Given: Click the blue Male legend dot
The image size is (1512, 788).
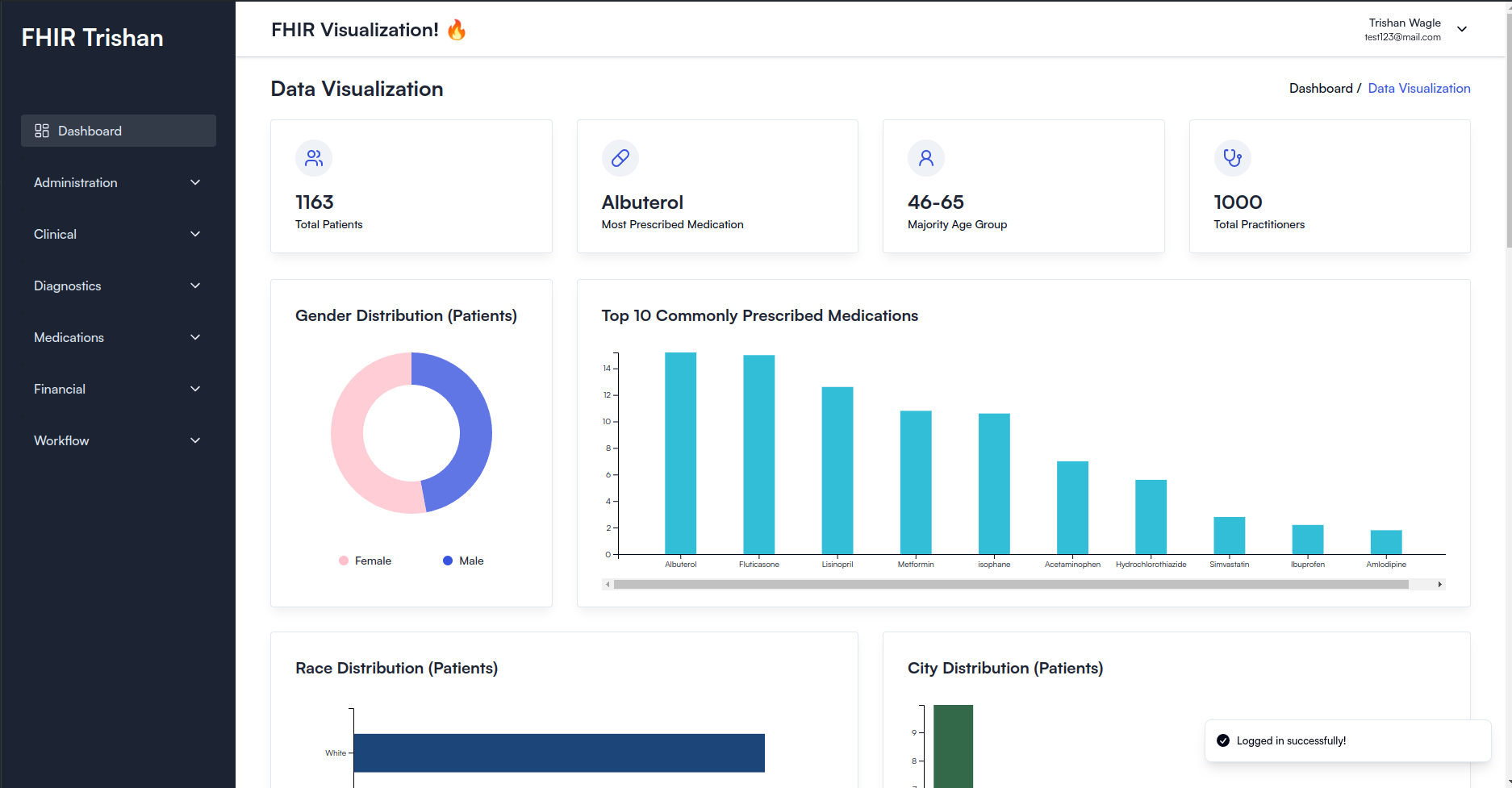Looking at the screenshot, I should pyautogui.click(x=448, y=561).
